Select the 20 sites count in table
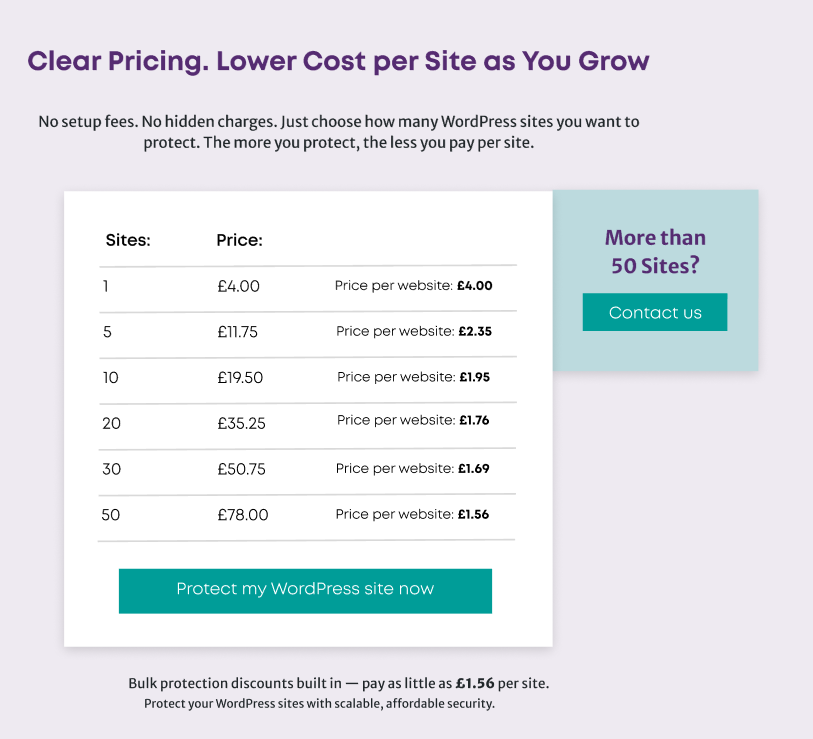 click(111, 423)
